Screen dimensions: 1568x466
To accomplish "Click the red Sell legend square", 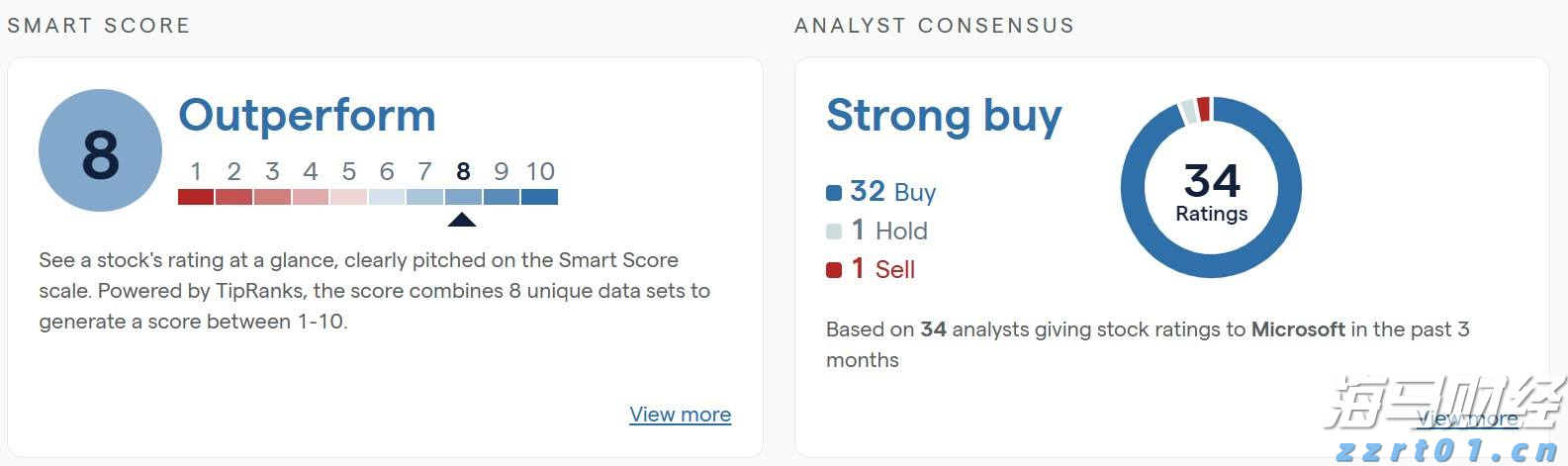I will point(834,269).
